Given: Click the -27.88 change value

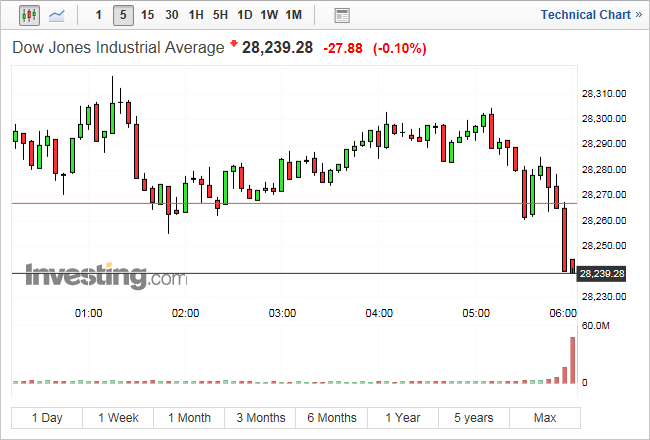Looking at the screenshot, I should (343, 49).
